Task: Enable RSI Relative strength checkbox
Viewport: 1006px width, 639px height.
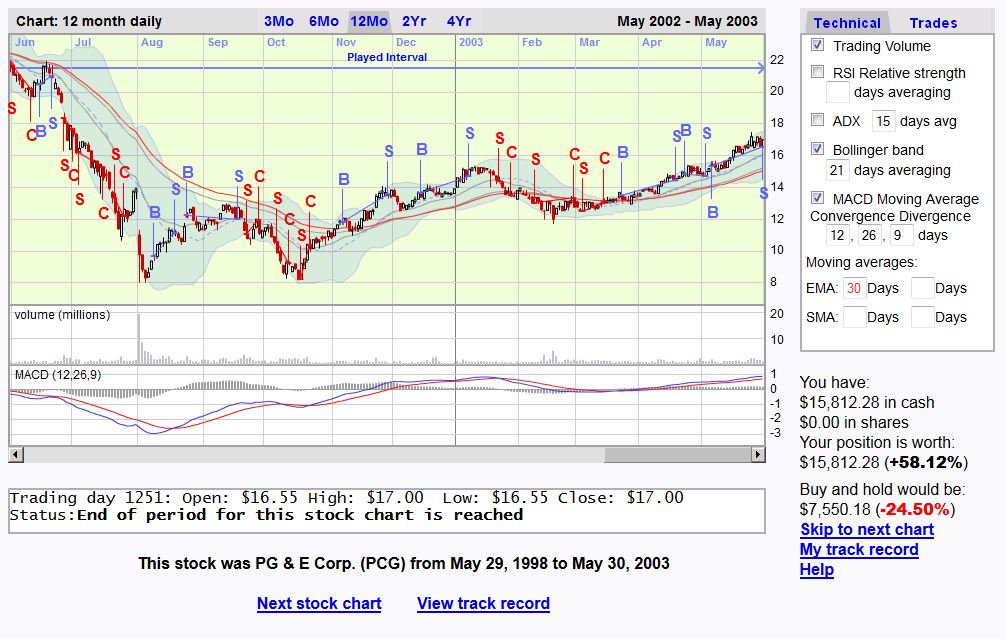Action: tap(817, 72)
